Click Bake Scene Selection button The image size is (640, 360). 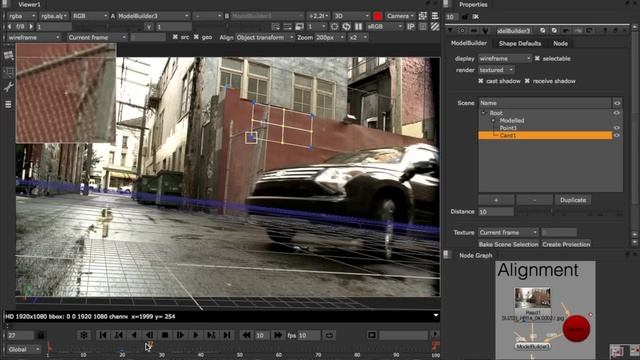click(509, 244)
